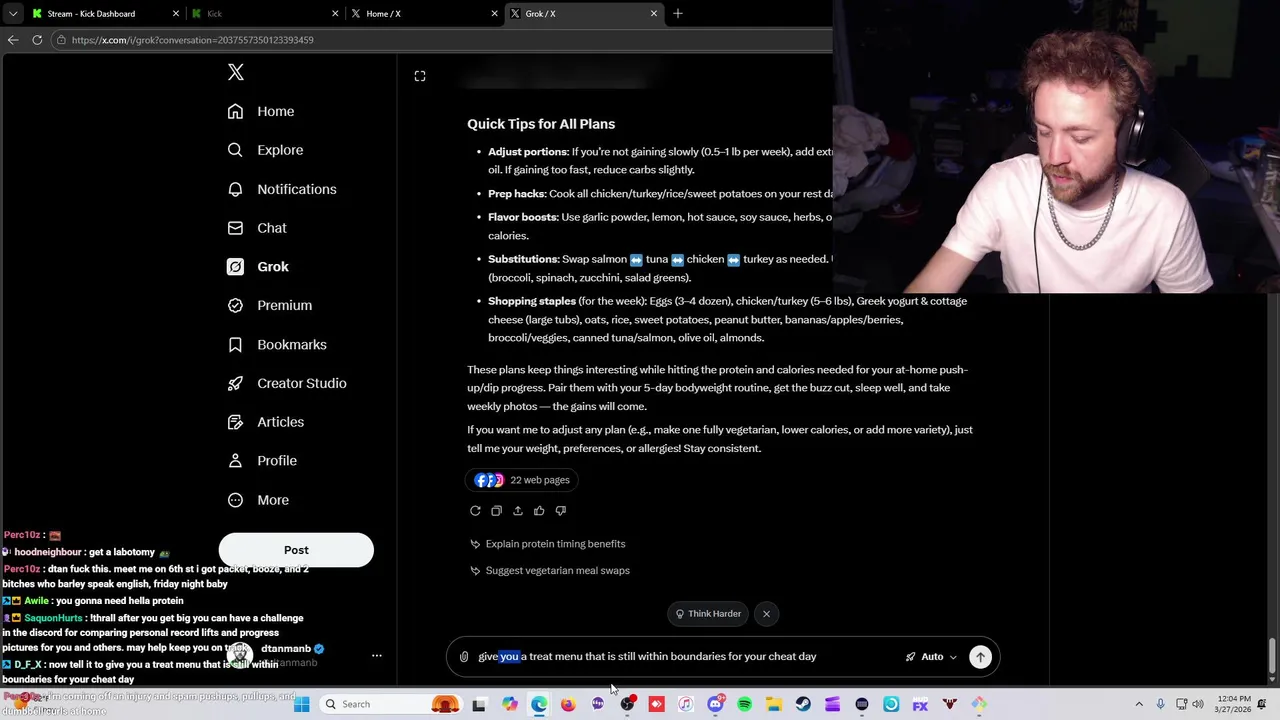Open dtanmanb account options menu

click(377, 656)
